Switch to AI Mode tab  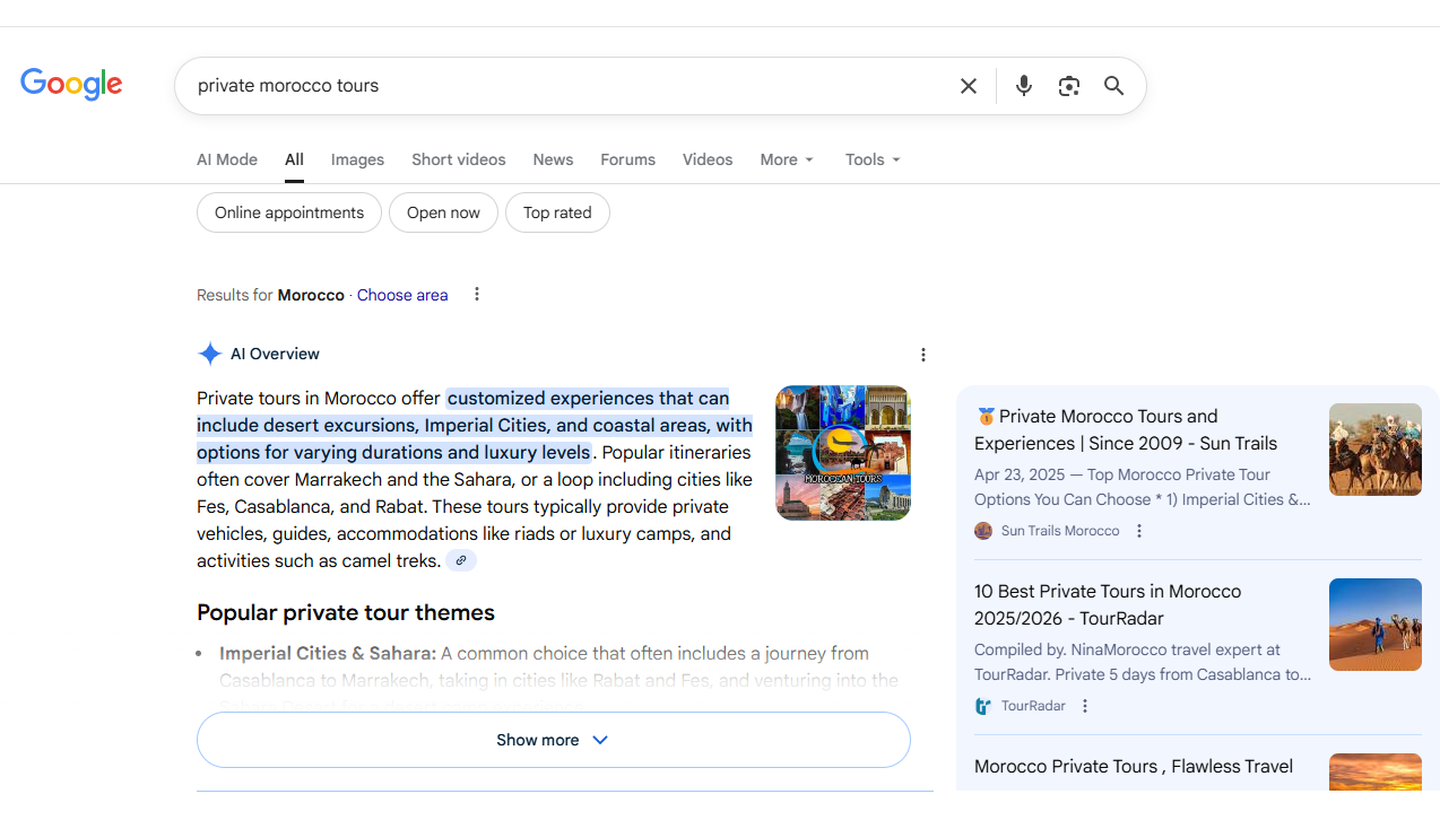click(x=227, y=160)
